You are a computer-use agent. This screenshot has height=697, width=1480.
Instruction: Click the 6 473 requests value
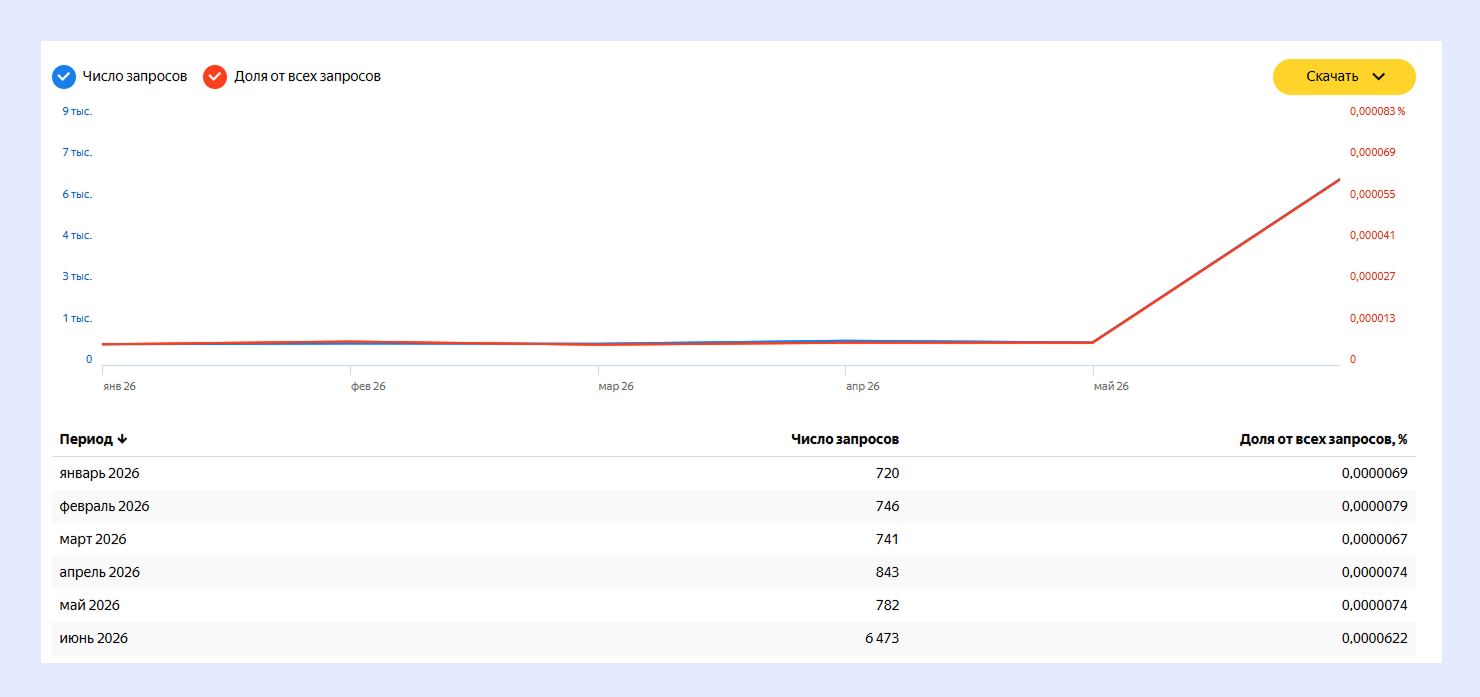882,638
